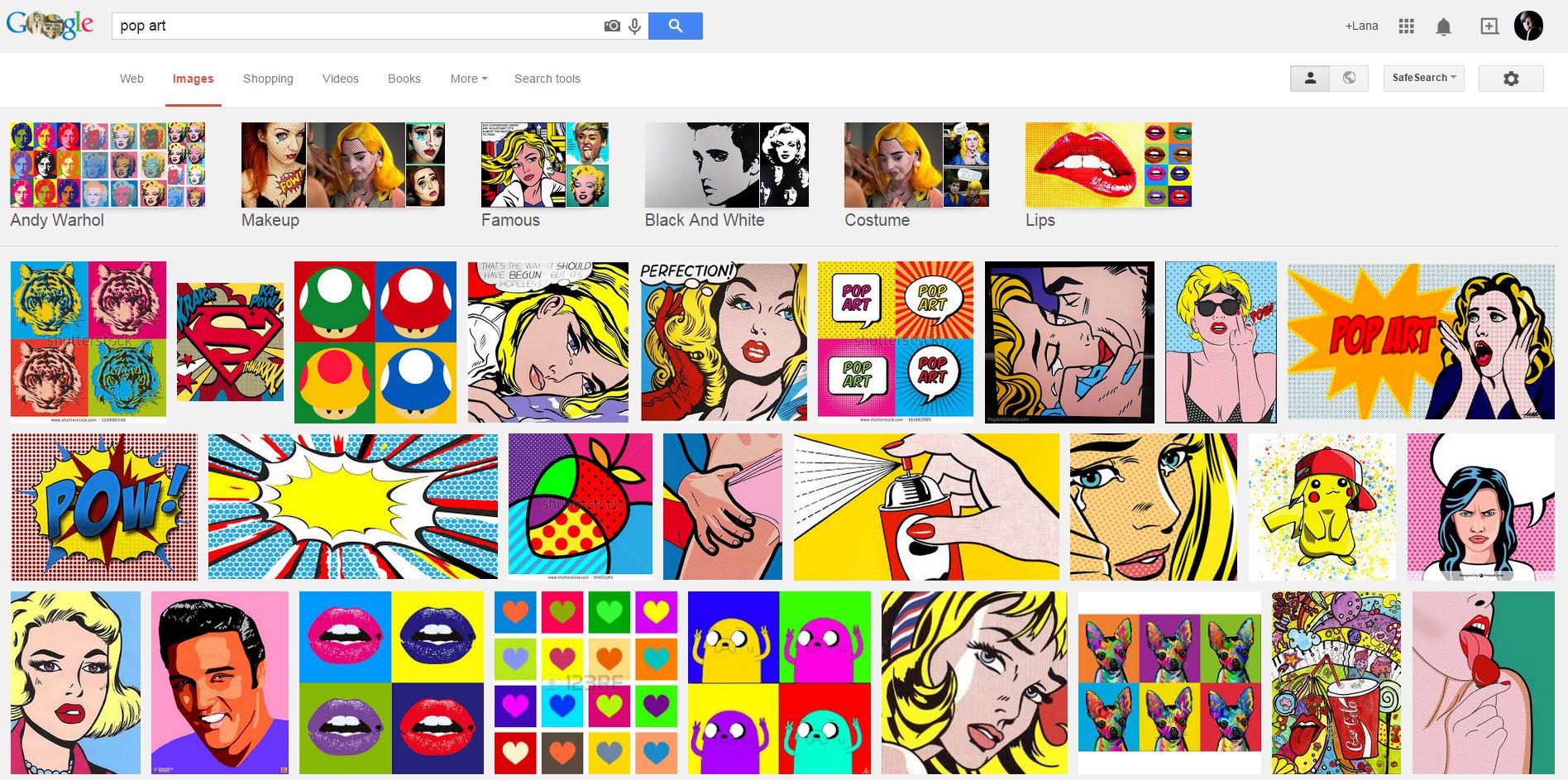The height and width of the screenshot is (780, 1568).
Task: Open the POW! explosion image
Action: pos(104,507)
